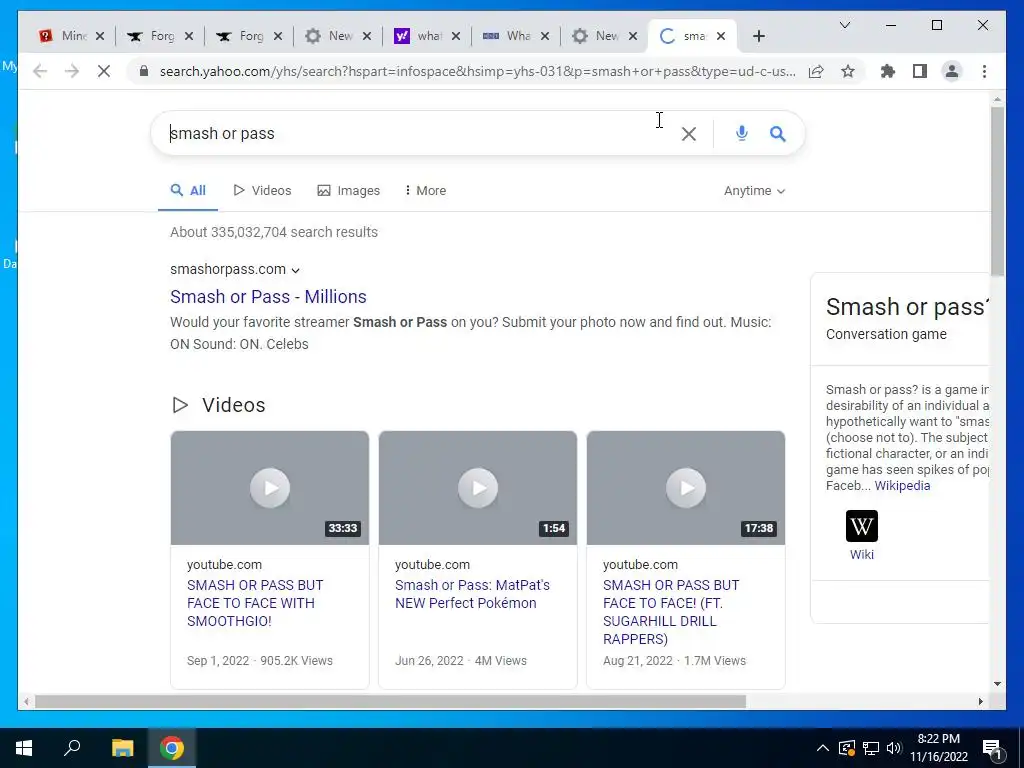Open the Wikipedia source link
This screenshot has width=1024, height=768.
902,485
